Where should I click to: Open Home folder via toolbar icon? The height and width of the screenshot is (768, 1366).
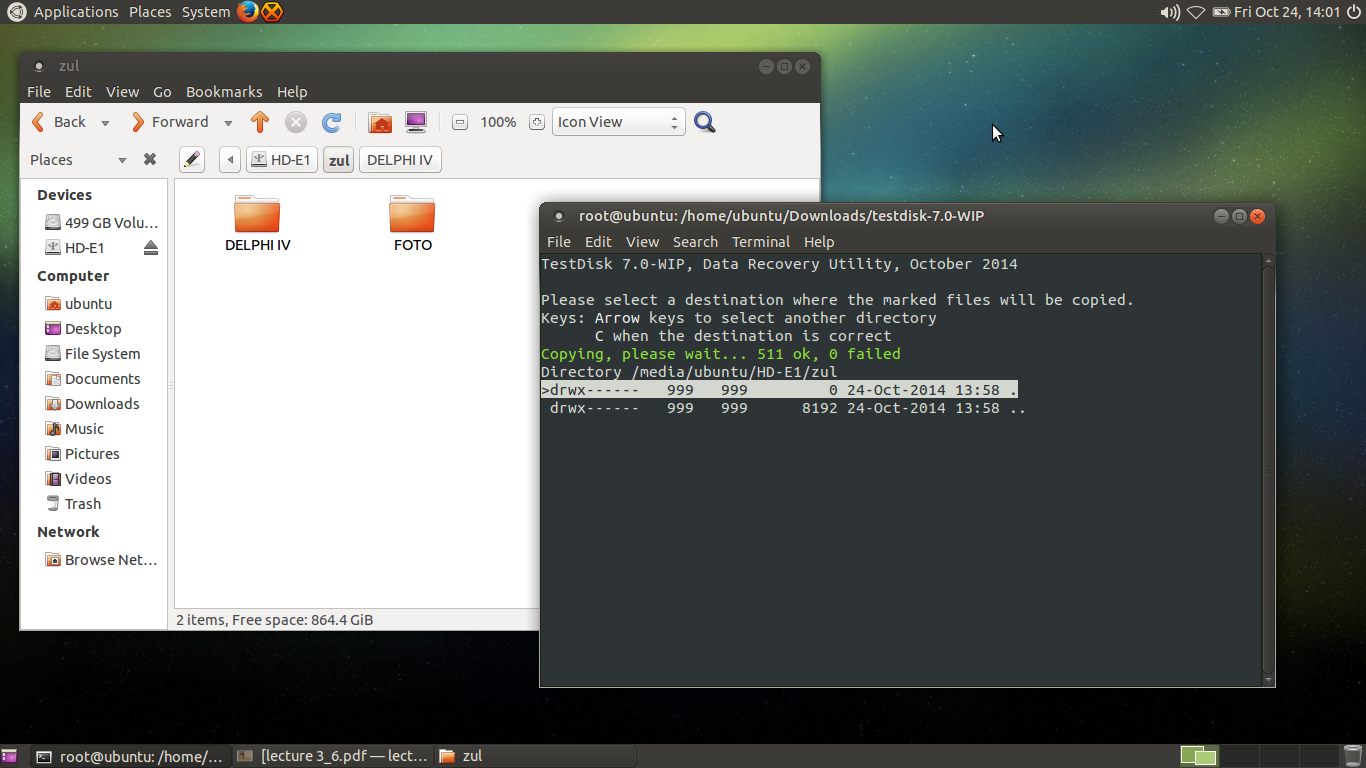(380, 122)
